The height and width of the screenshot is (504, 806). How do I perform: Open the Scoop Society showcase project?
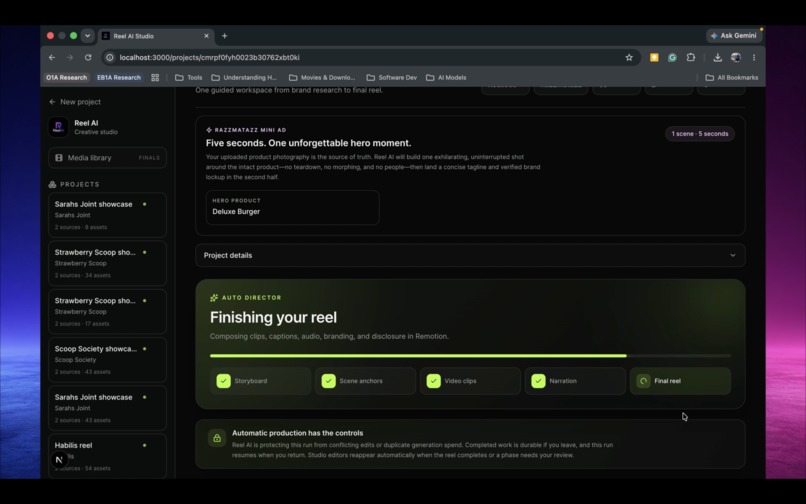[x=107, y=359]
